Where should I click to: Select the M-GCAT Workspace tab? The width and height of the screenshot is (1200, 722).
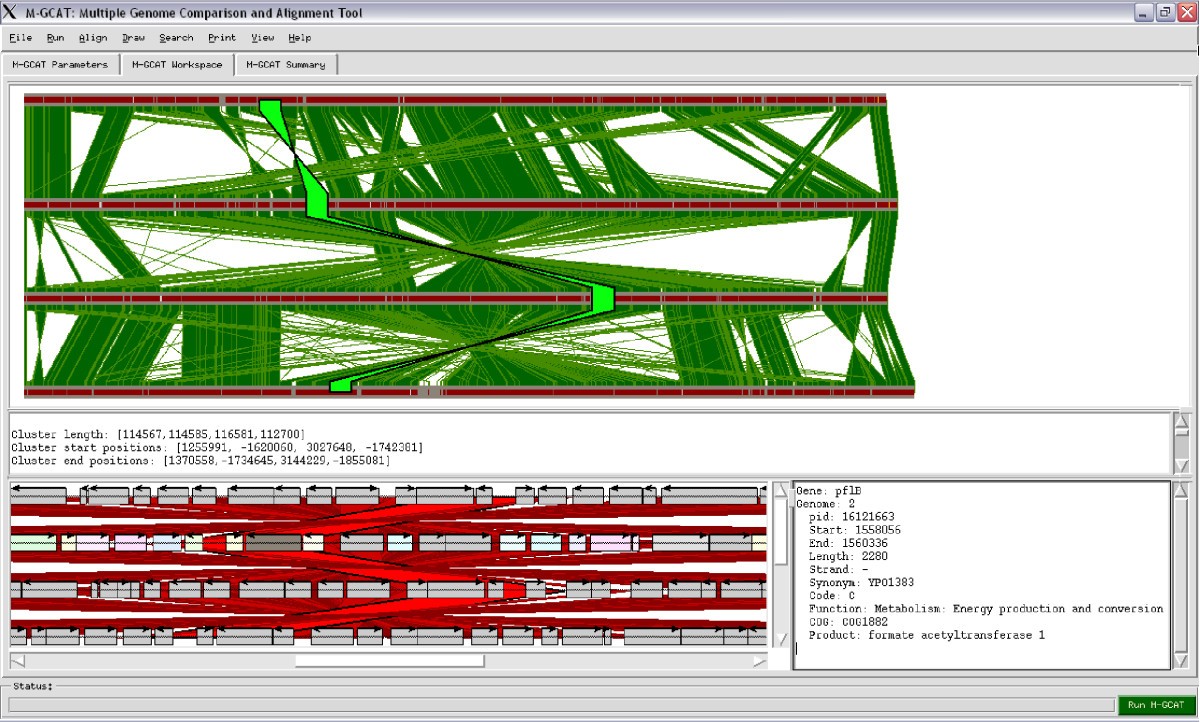pos(177,65)
